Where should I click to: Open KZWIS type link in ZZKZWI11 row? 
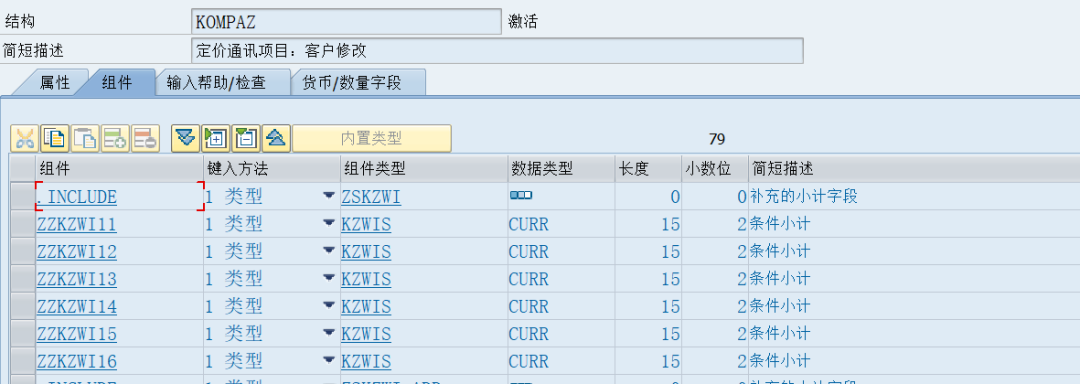point(366,224)
